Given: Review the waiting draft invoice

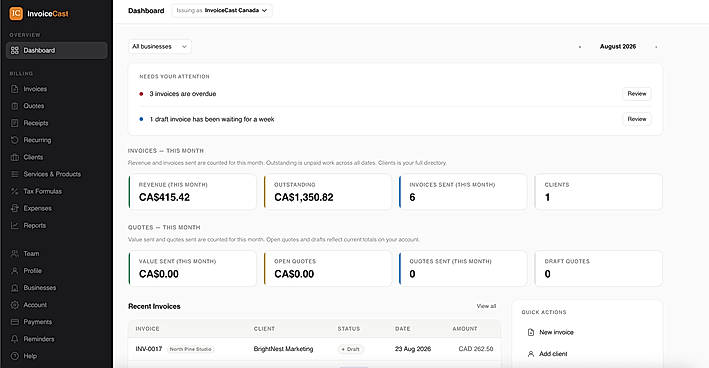Looking at the screenshot, I should [x=637, y=119].
